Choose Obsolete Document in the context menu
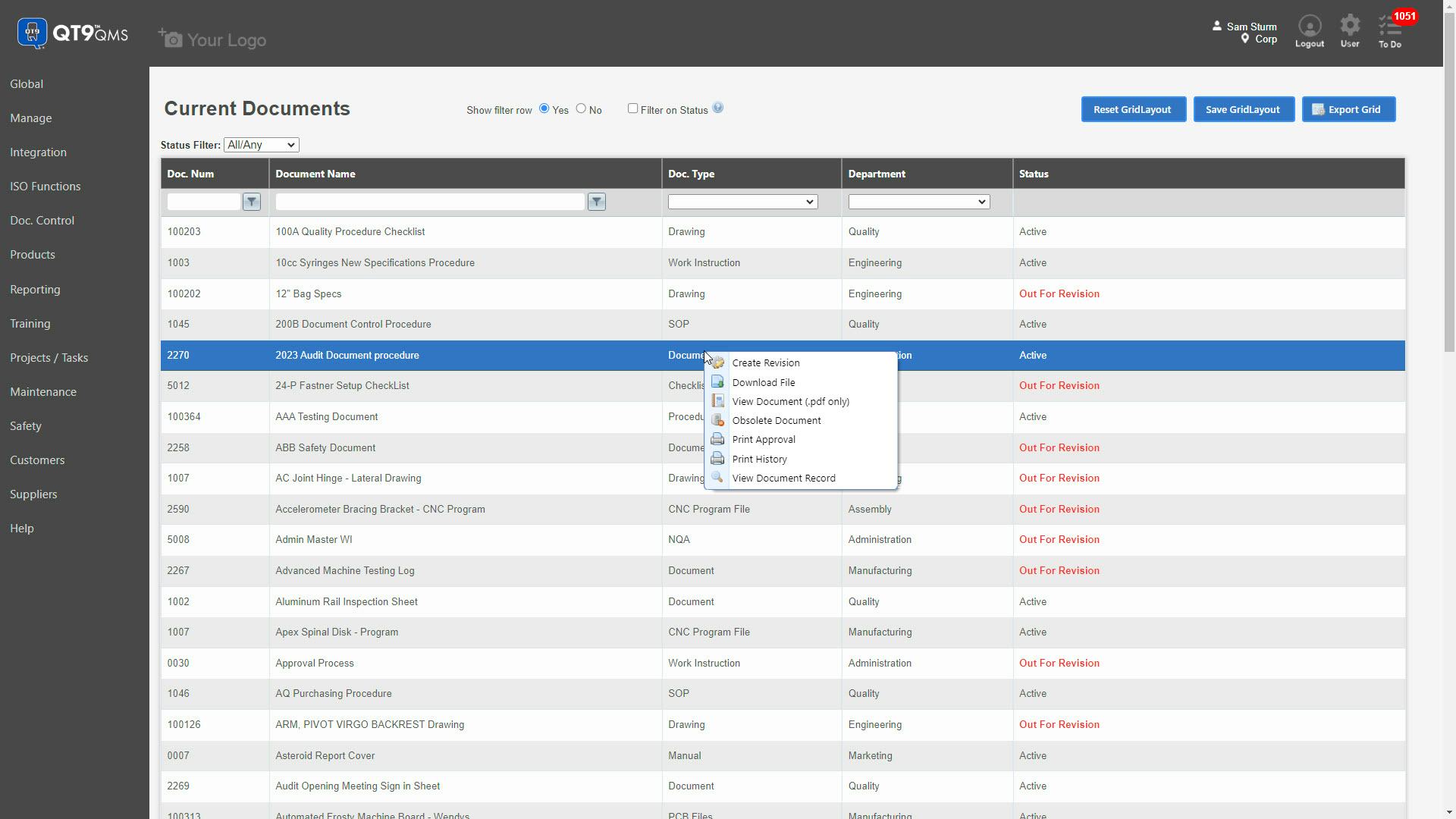Viewport: 1456px width, 819px height. point(777,420)
